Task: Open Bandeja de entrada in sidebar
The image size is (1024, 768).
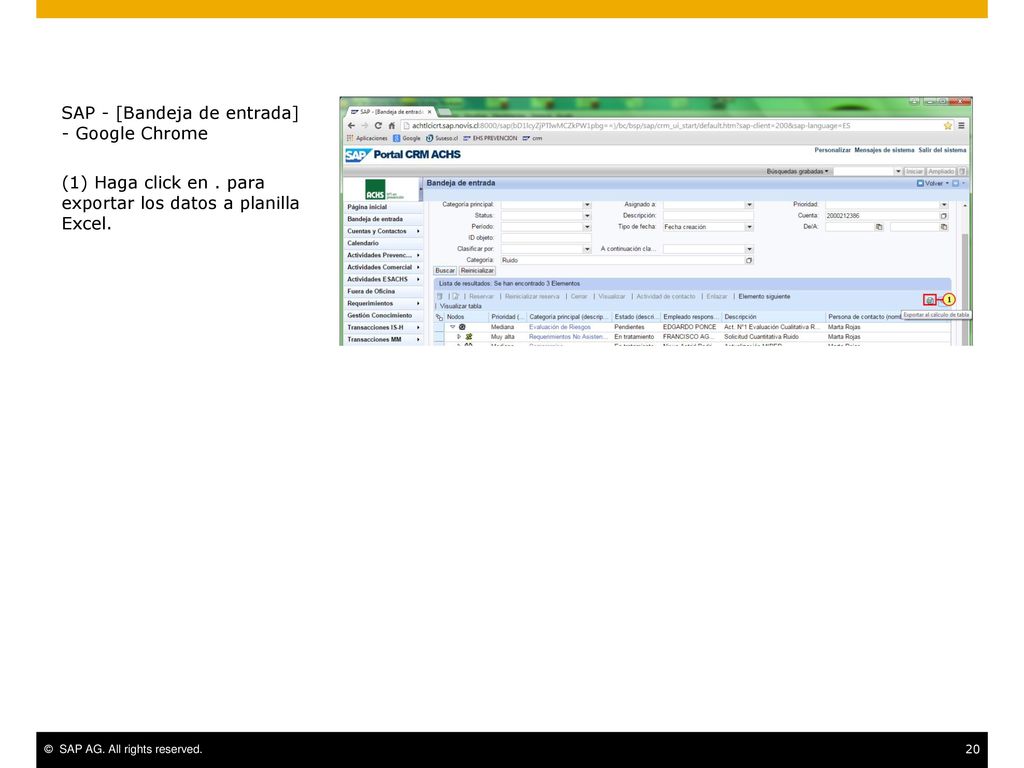Action: (x=375, y=219)
